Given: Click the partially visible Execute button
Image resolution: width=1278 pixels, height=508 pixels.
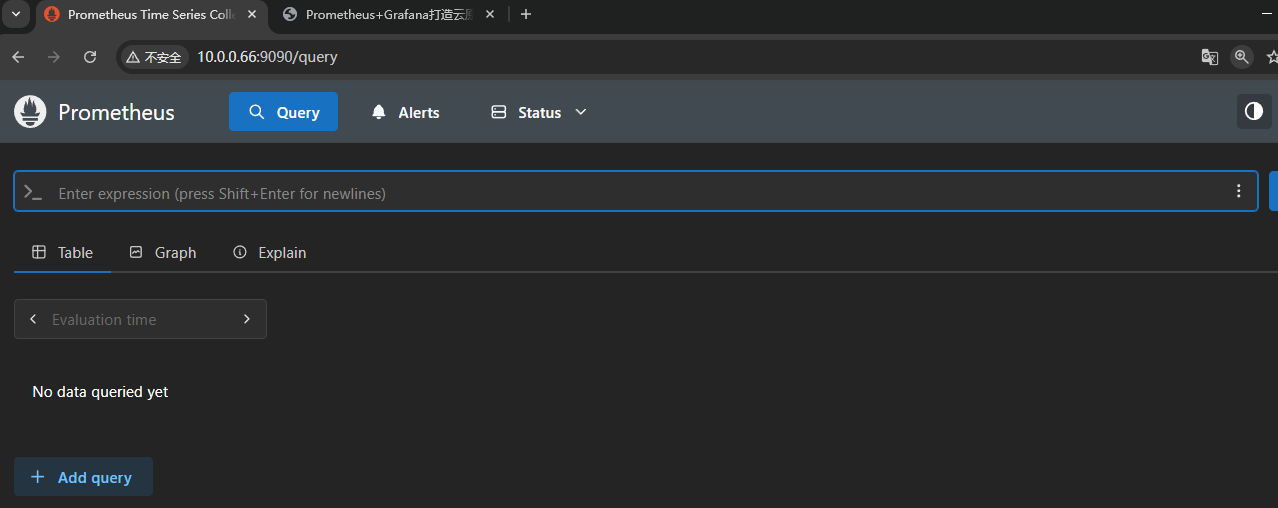Looking at the screenshot, I should point(1273,191).
